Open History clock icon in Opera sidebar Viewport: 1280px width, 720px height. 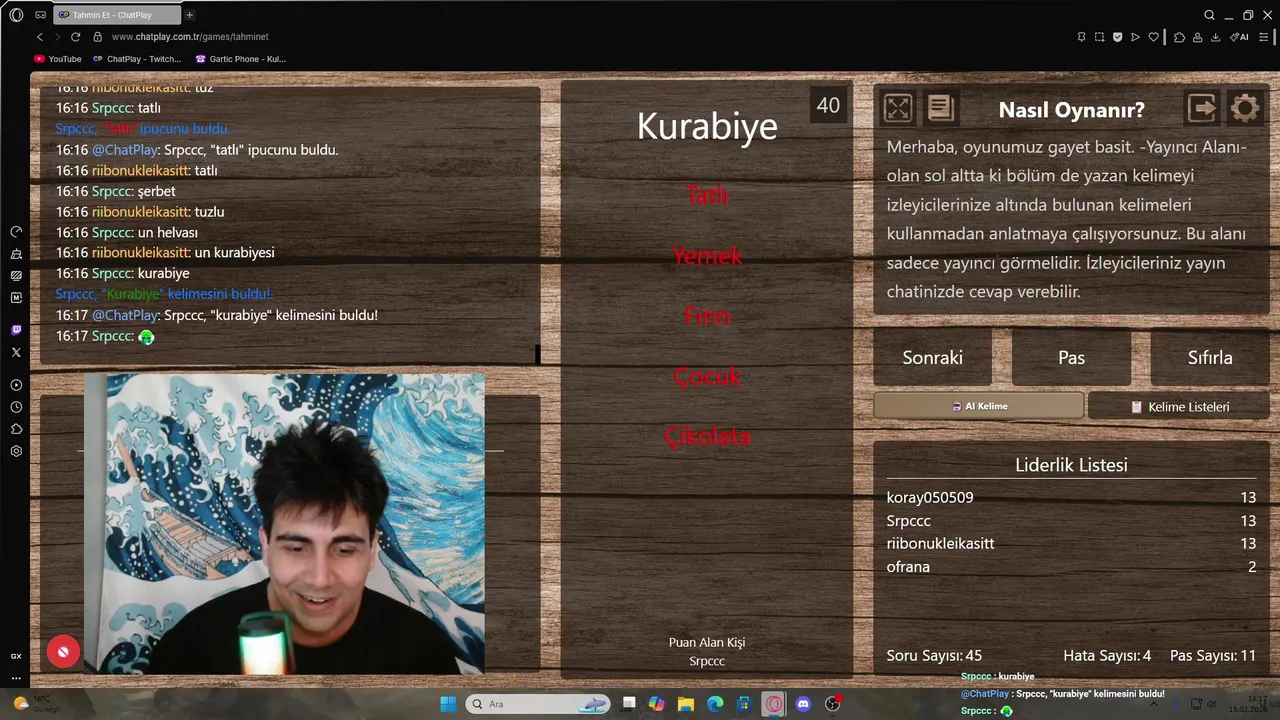click(16, 407)
